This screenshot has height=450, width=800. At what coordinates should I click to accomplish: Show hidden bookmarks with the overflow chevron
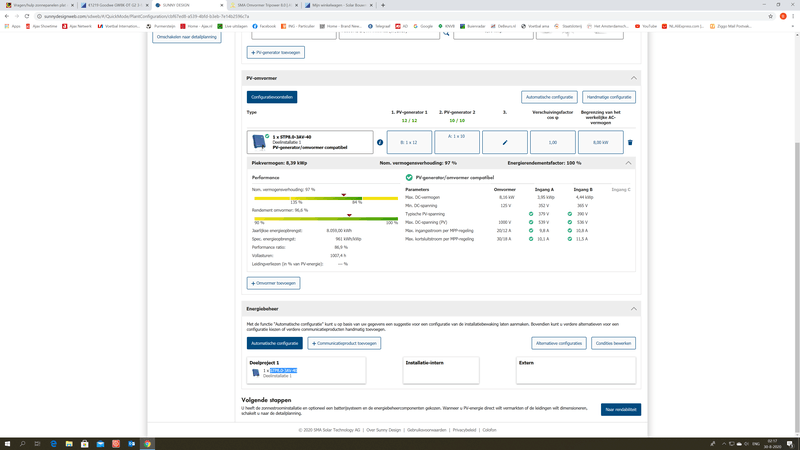793,26
